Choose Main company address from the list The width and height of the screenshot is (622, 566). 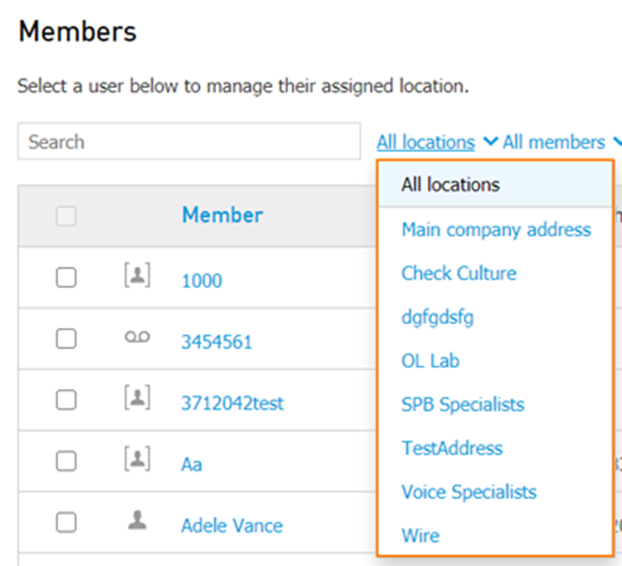pos(496,230)
